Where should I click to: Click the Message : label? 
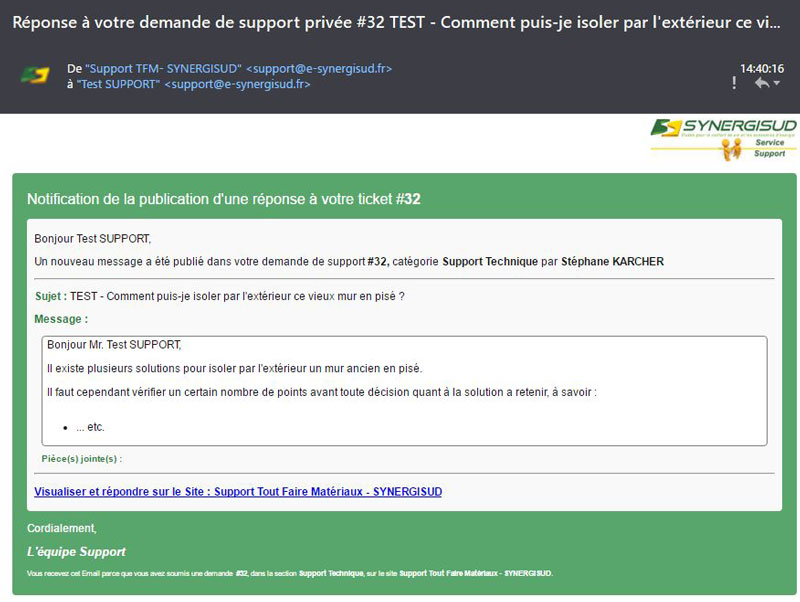point(58,318)
